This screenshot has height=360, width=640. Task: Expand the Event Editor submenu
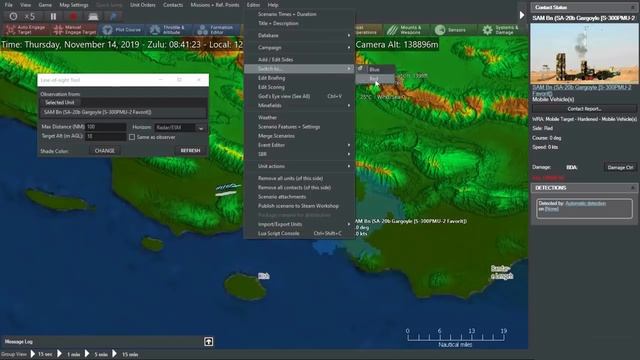click(299, 145)
